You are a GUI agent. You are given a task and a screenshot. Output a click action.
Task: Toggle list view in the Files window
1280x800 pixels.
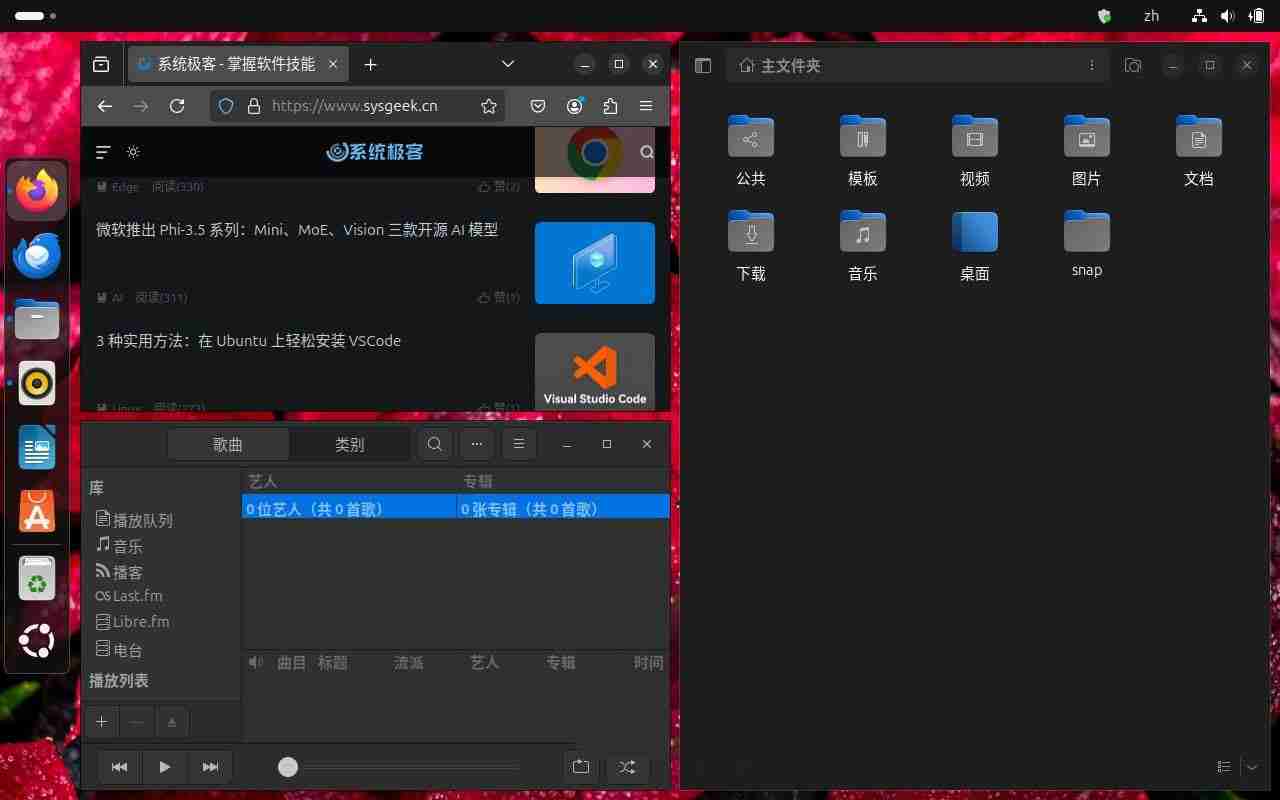point(1223,767)
